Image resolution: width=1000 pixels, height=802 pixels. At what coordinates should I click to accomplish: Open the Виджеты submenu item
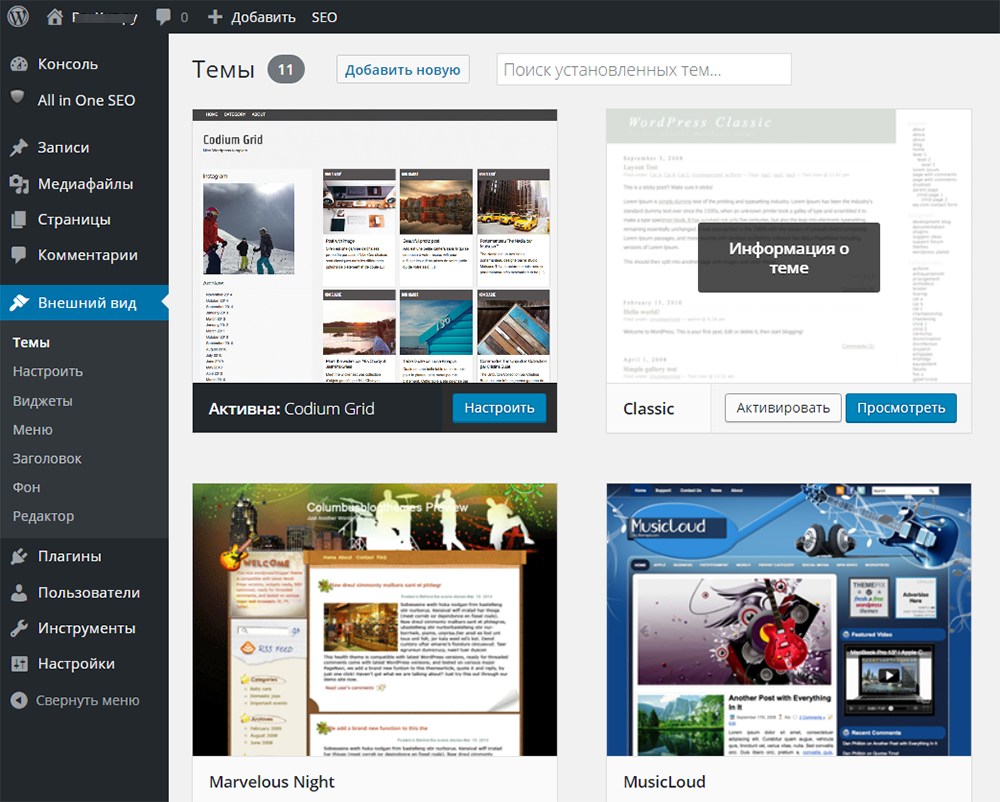42,400
